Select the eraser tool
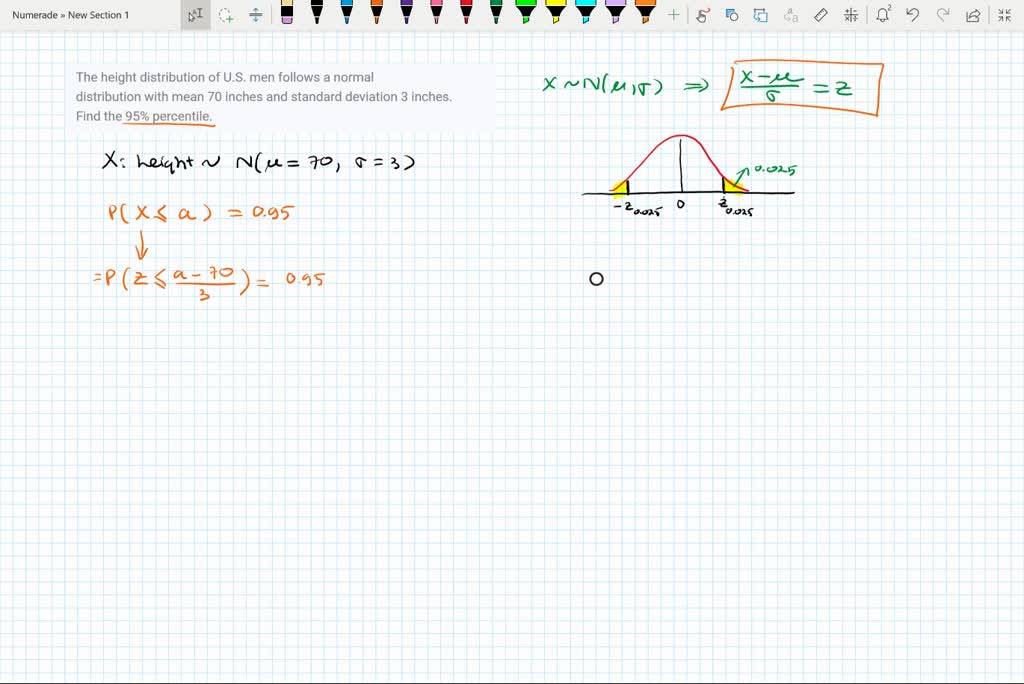This screenshot has width=1024, height=684. (287, 13)
